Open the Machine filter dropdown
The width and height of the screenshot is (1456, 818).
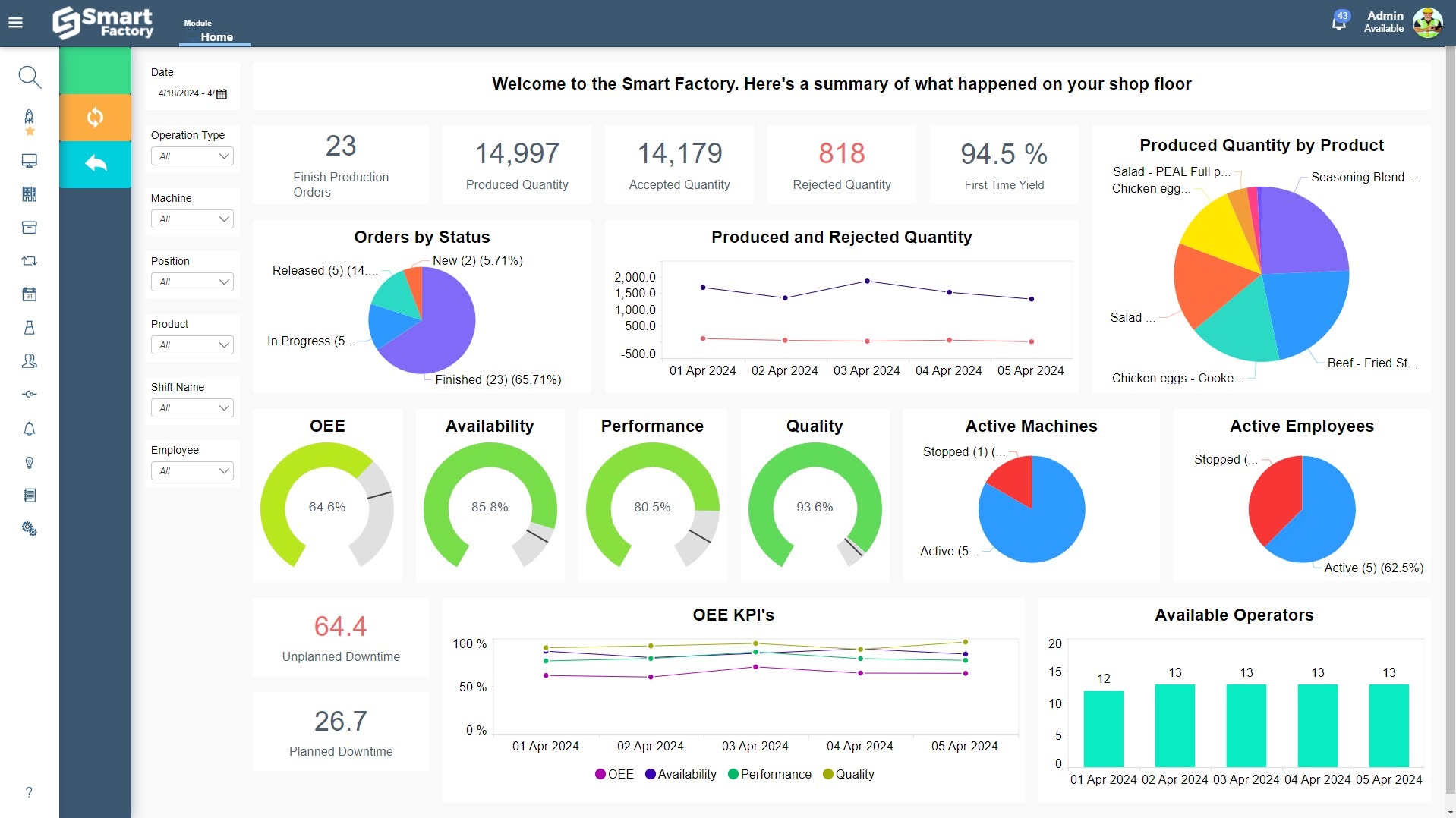click(x=192, y=219)
